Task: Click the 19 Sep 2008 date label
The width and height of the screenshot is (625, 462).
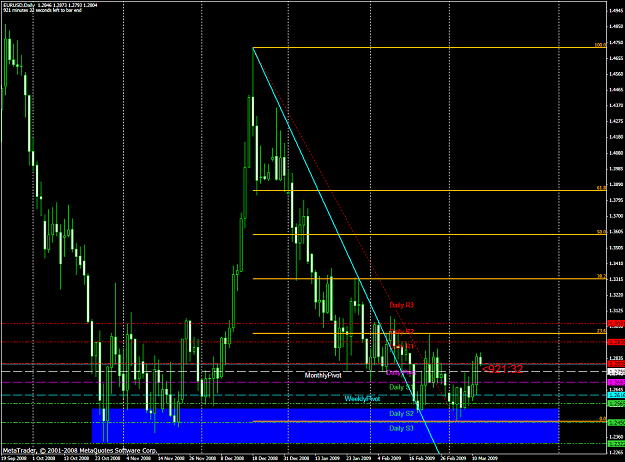Action: click(13, 458)
